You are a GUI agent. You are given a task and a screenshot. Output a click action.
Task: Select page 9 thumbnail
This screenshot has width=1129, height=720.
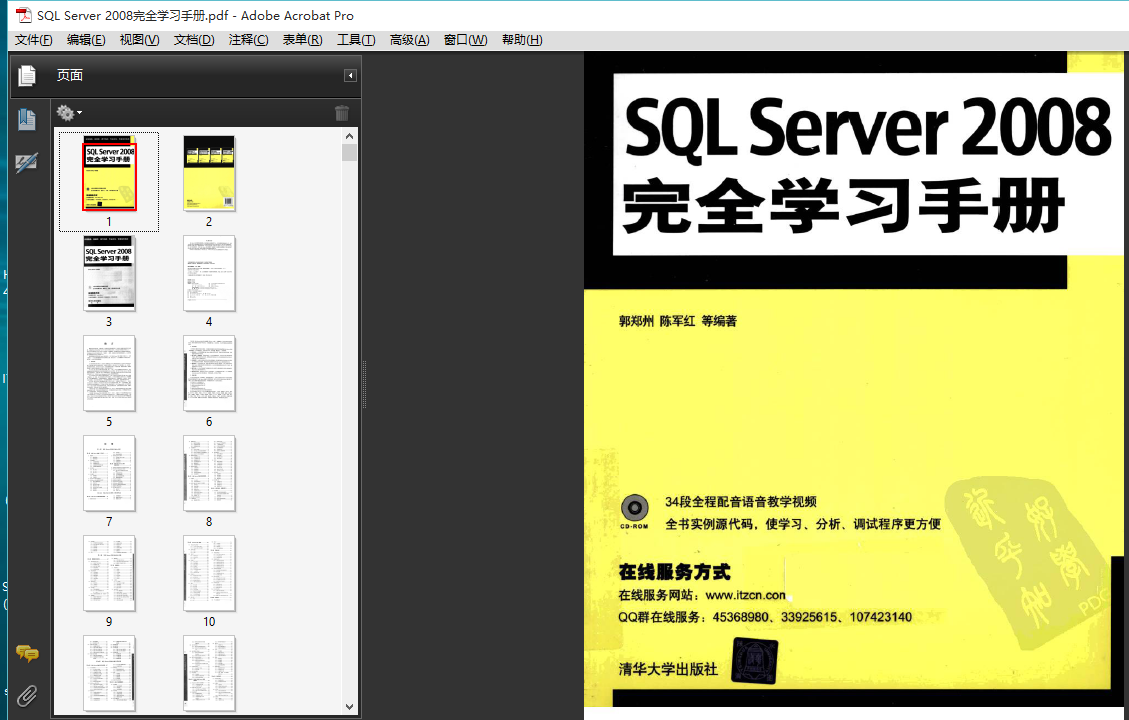109,573
